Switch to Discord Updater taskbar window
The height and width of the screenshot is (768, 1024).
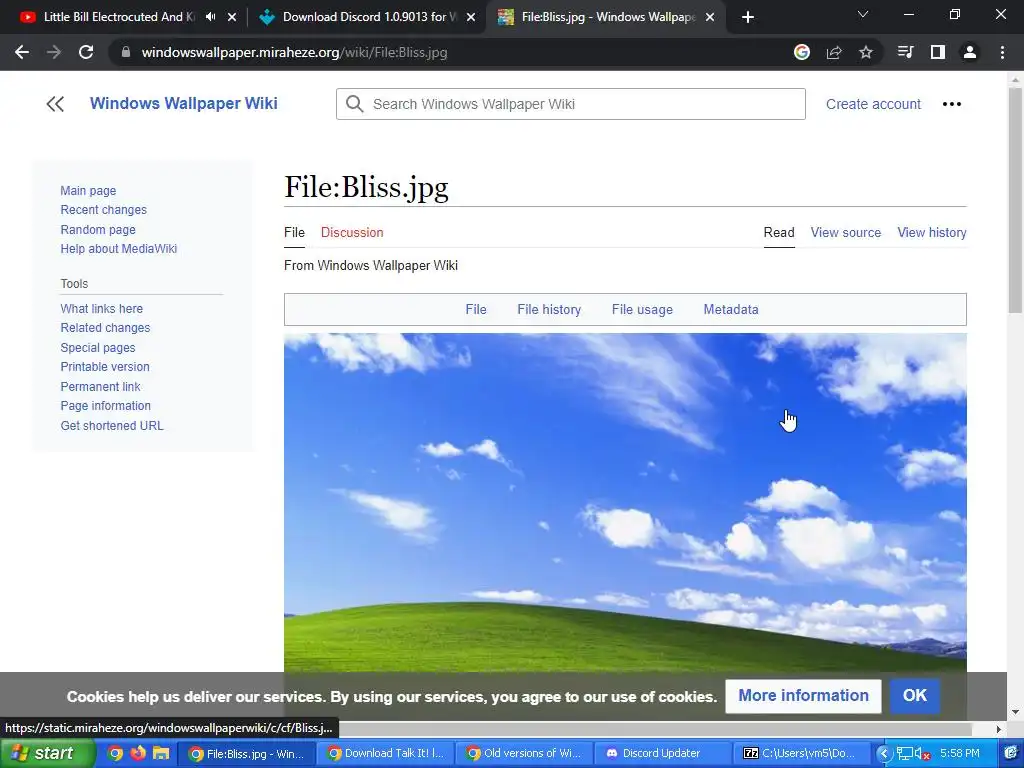coord(663,754)
